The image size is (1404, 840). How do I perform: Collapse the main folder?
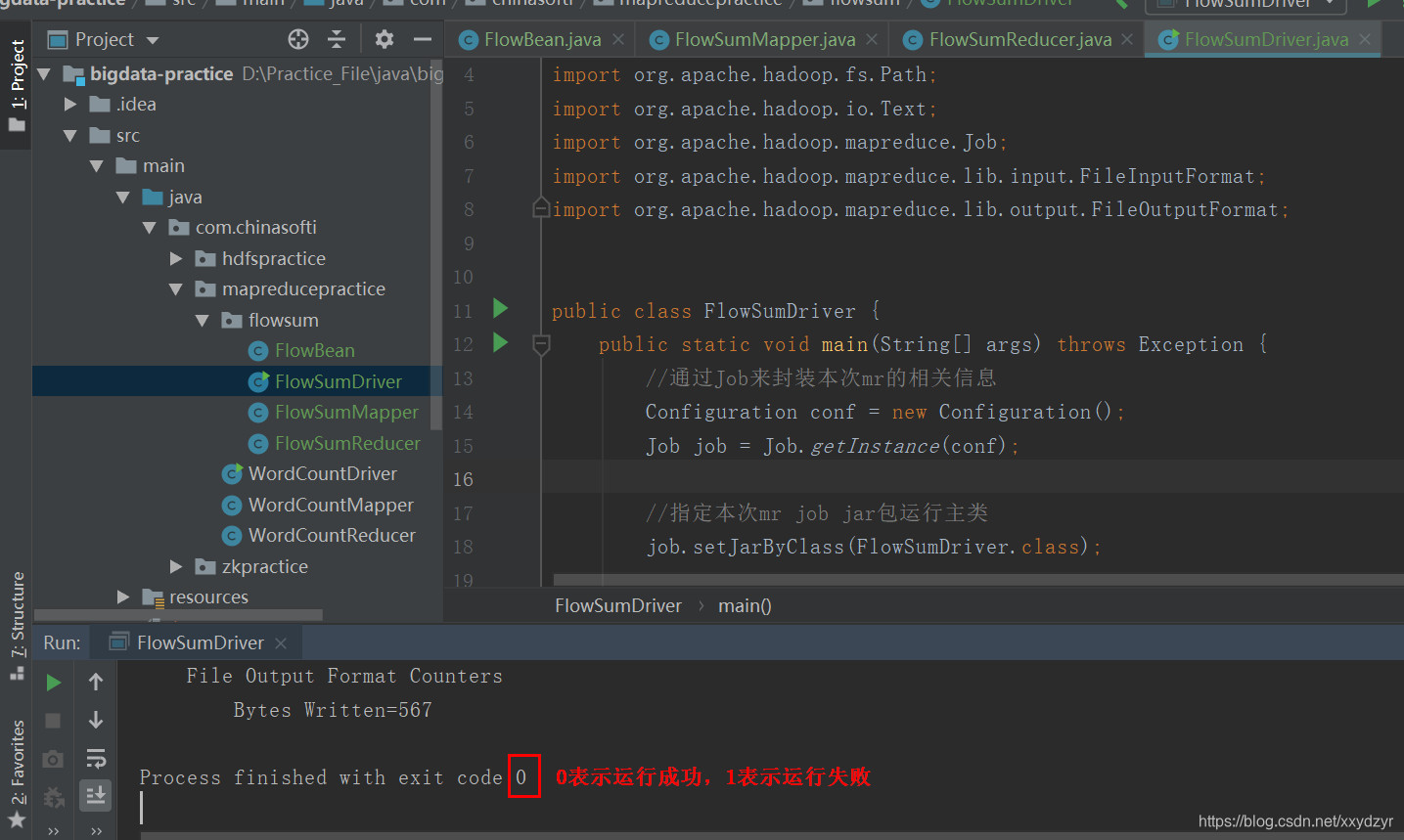(x=96, y=166)
